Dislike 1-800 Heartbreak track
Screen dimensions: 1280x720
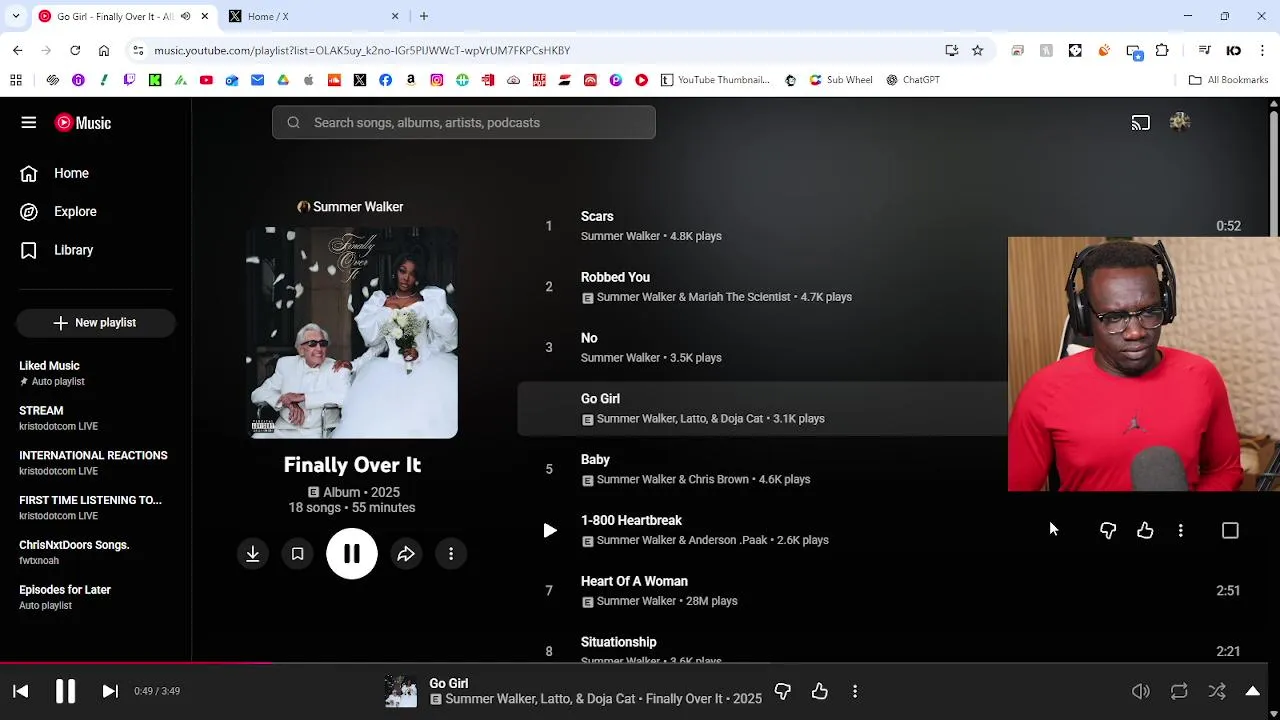(1108, 531)
